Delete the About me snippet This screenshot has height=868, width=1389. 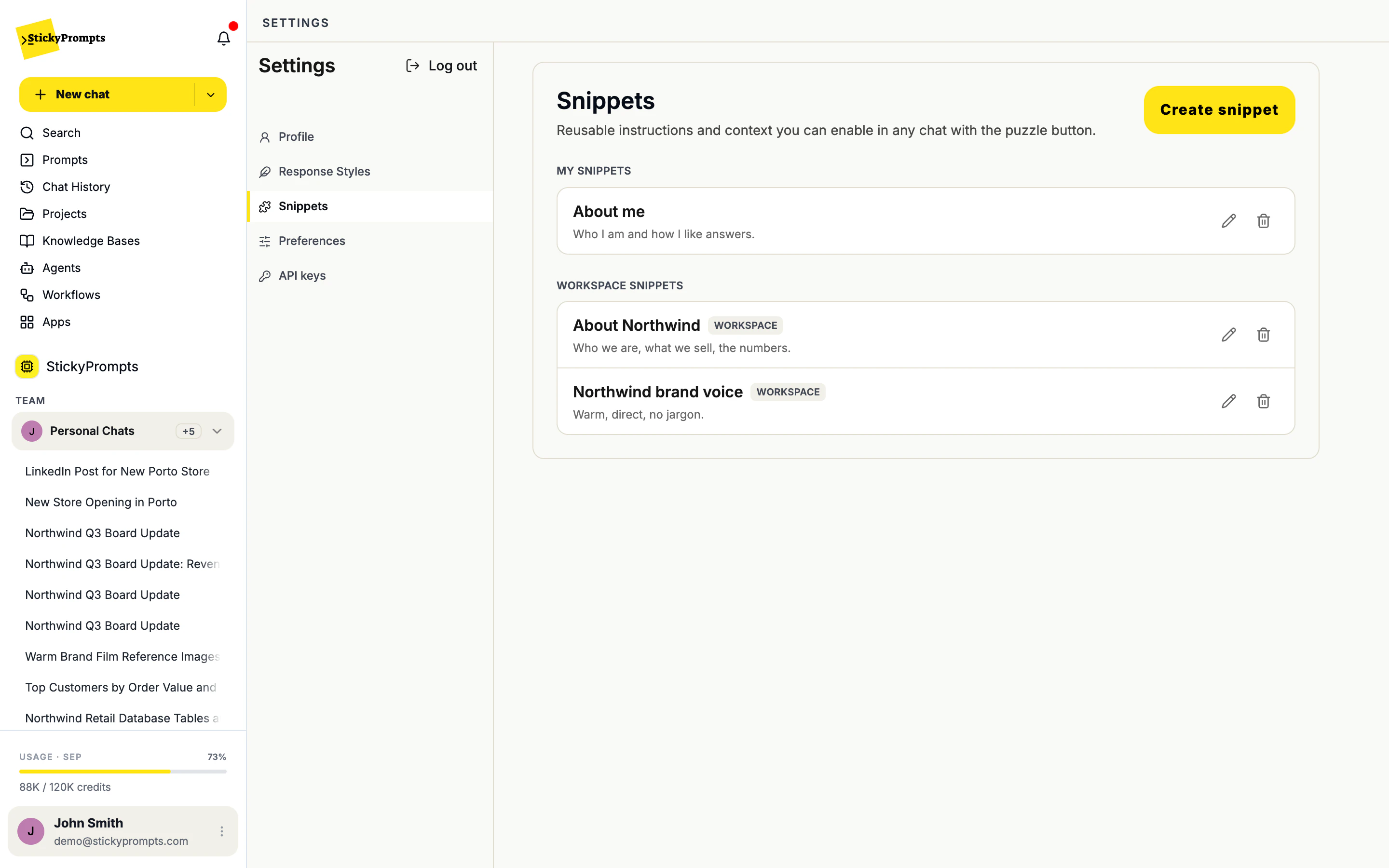(1263, 221)
